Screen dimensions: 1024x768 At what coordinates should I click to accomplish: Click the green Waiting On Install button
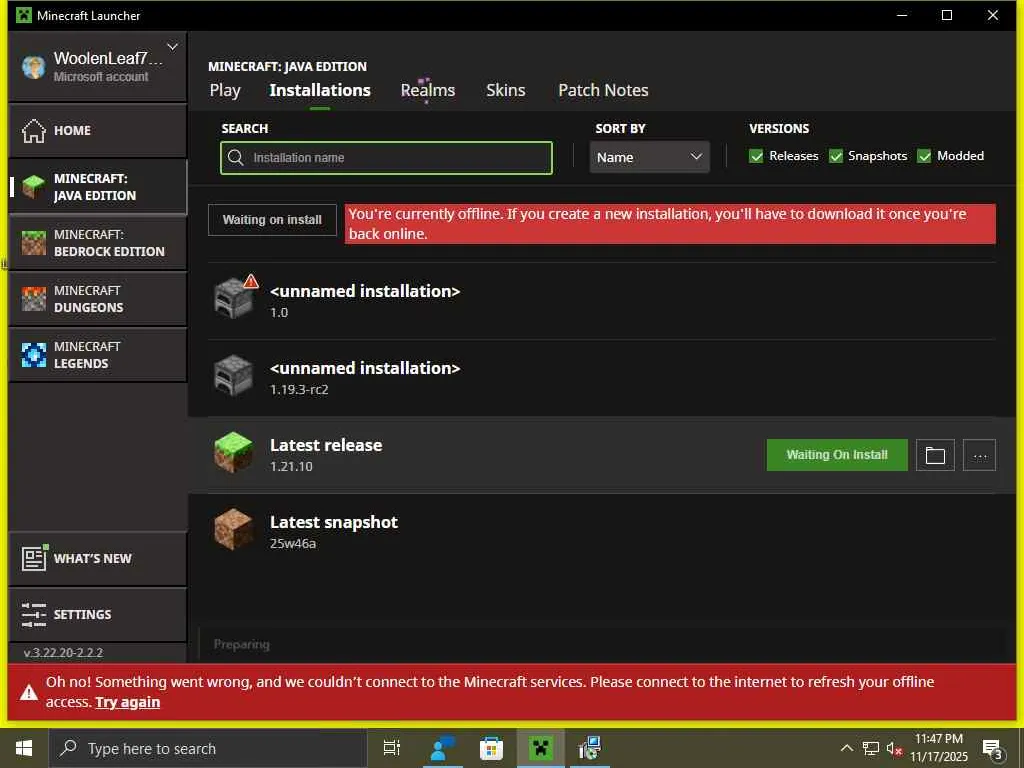(837, 455)
